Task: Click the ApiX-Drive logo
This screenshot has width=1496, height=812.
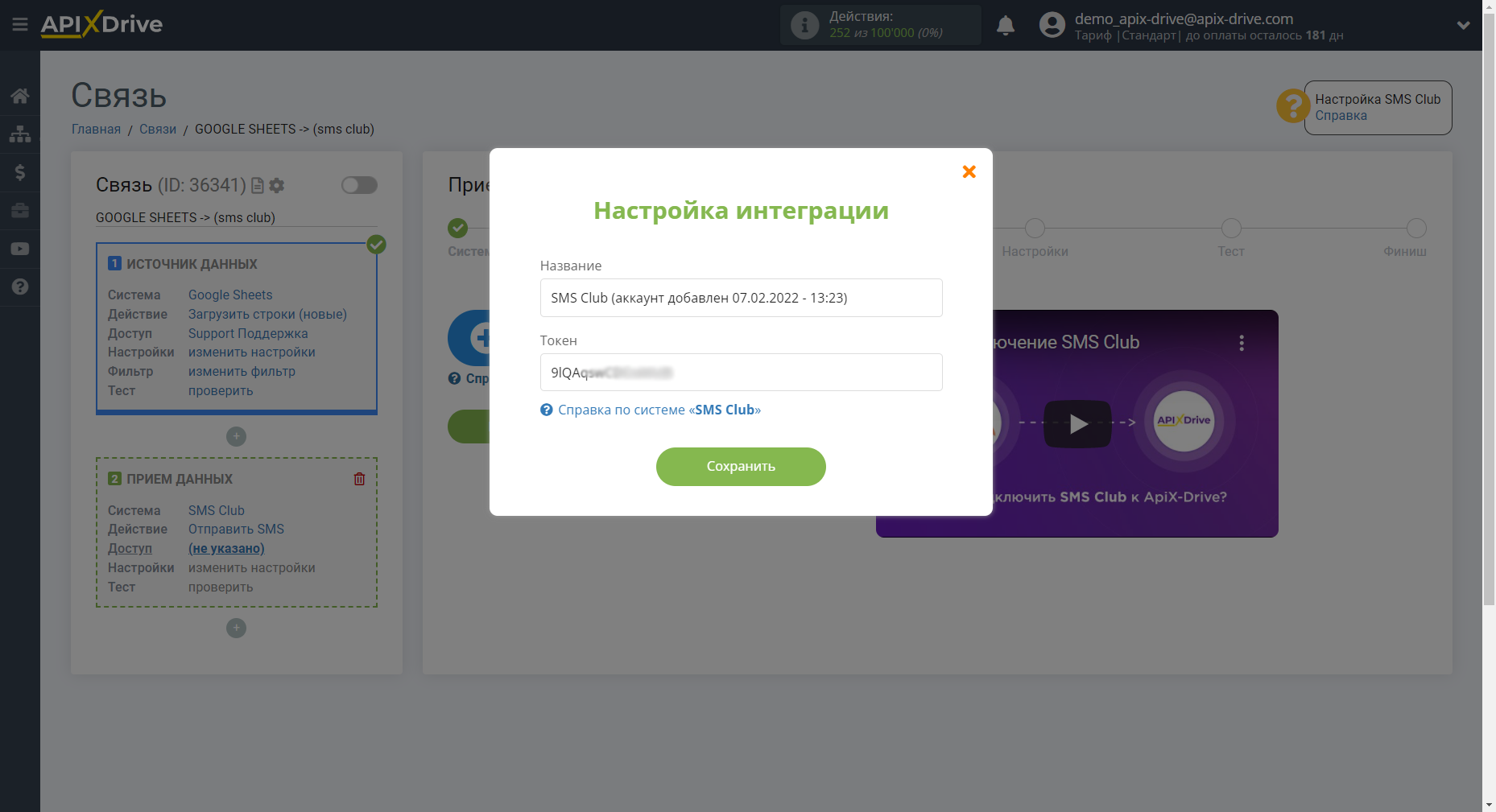Action: tap(101, 24)
